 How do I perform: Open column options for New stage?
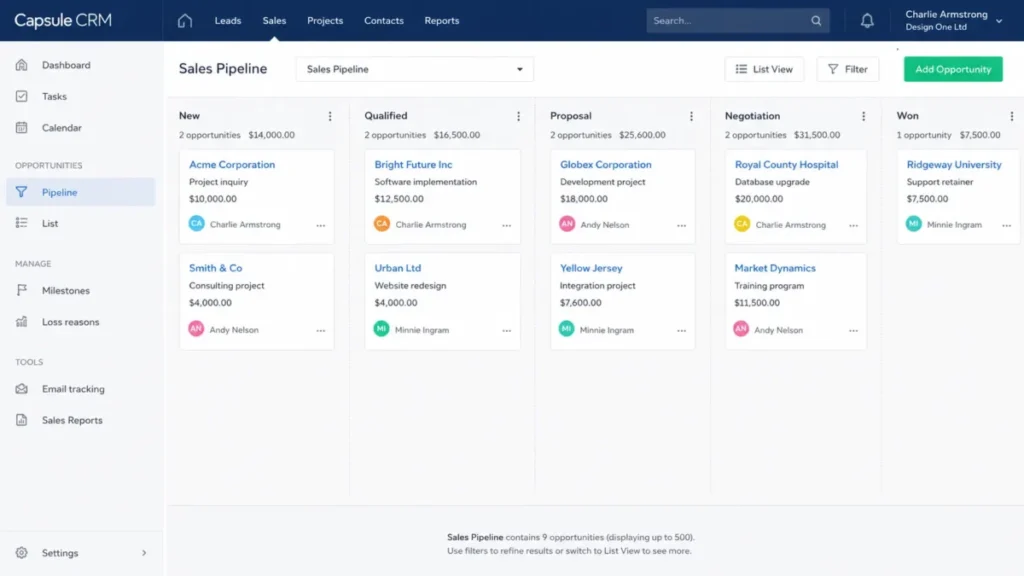(x=330, y=116)
